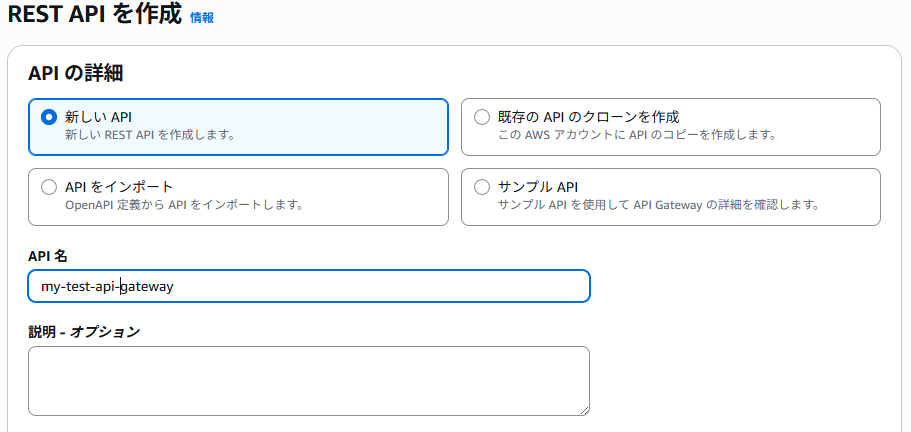Grab the 説明 text area resize handle
This screenshot has height=432, width=911.
583,409
